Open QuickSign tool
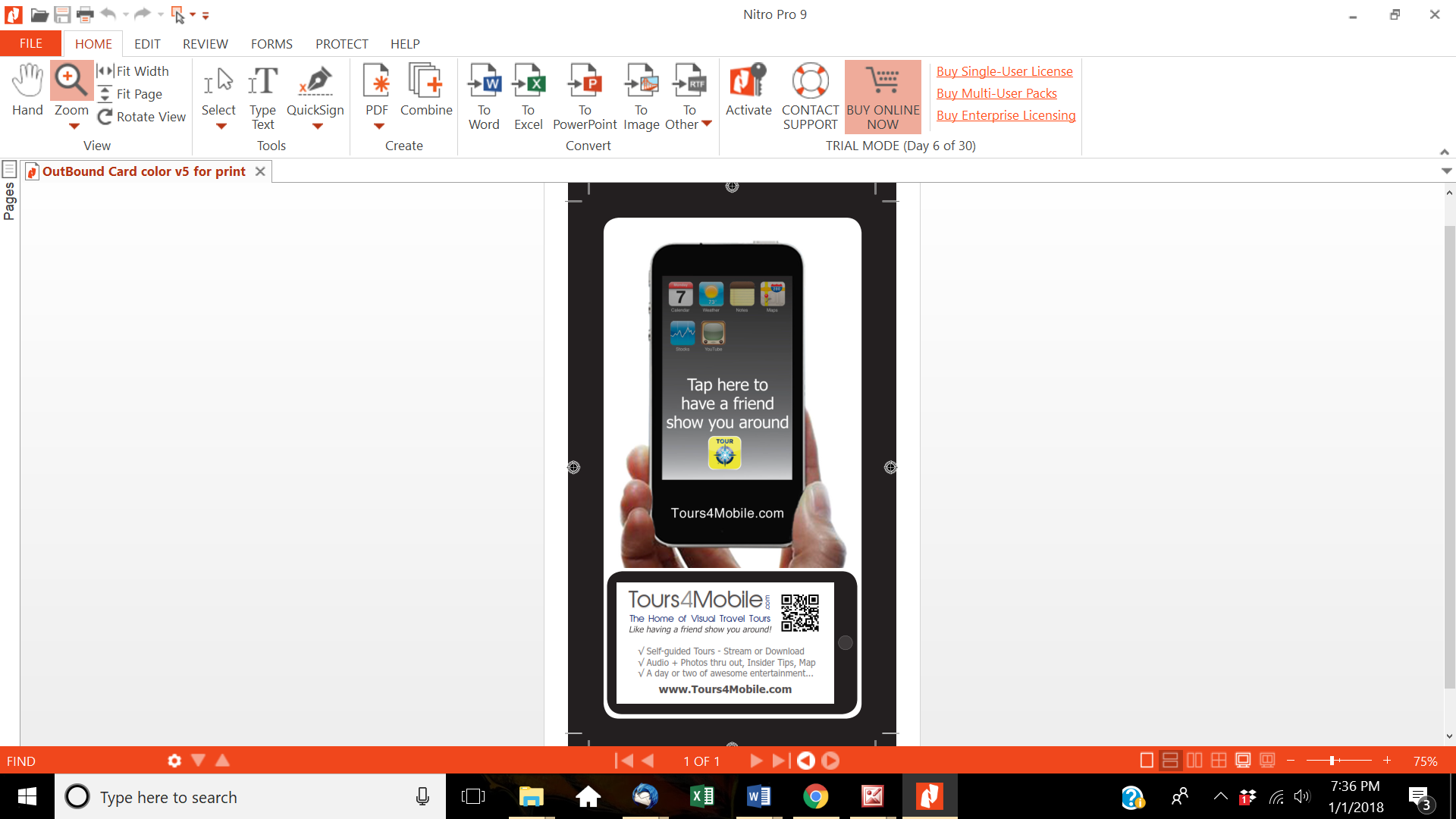The image size is (1456, 819). (315, 89)
